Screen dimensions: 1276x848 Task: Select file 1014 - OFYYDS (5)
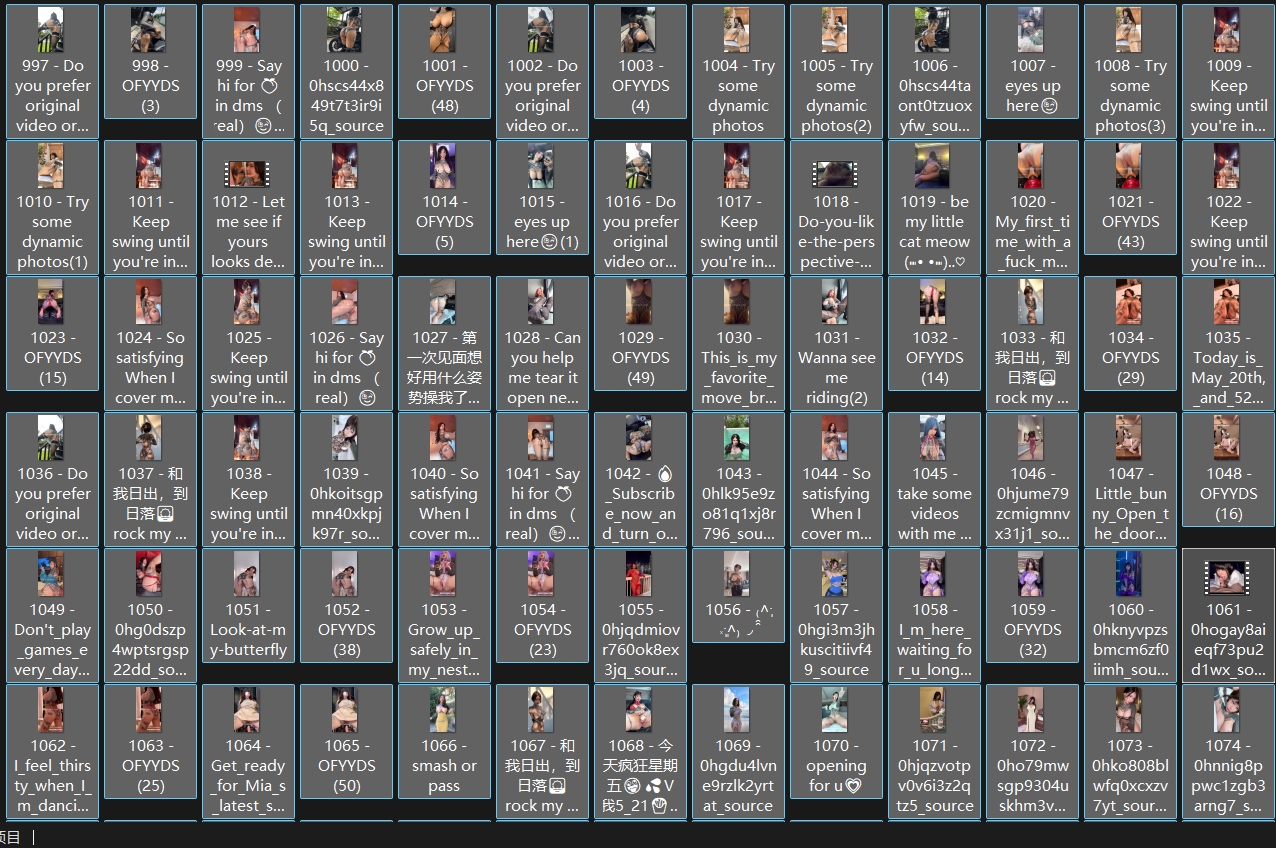444,206
